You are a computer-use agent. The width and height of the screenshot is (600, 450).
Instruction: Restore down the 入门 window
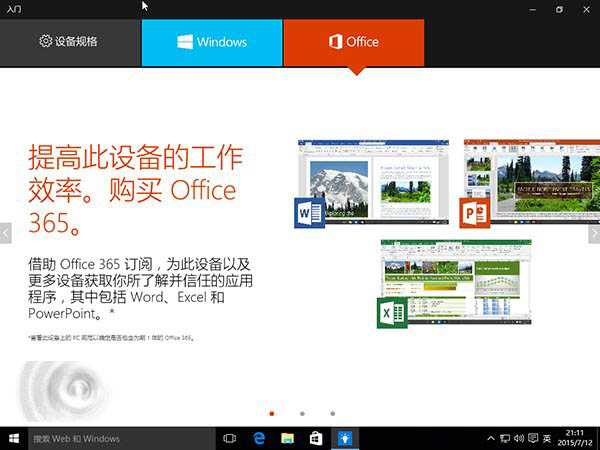click(x=559, y=10)
